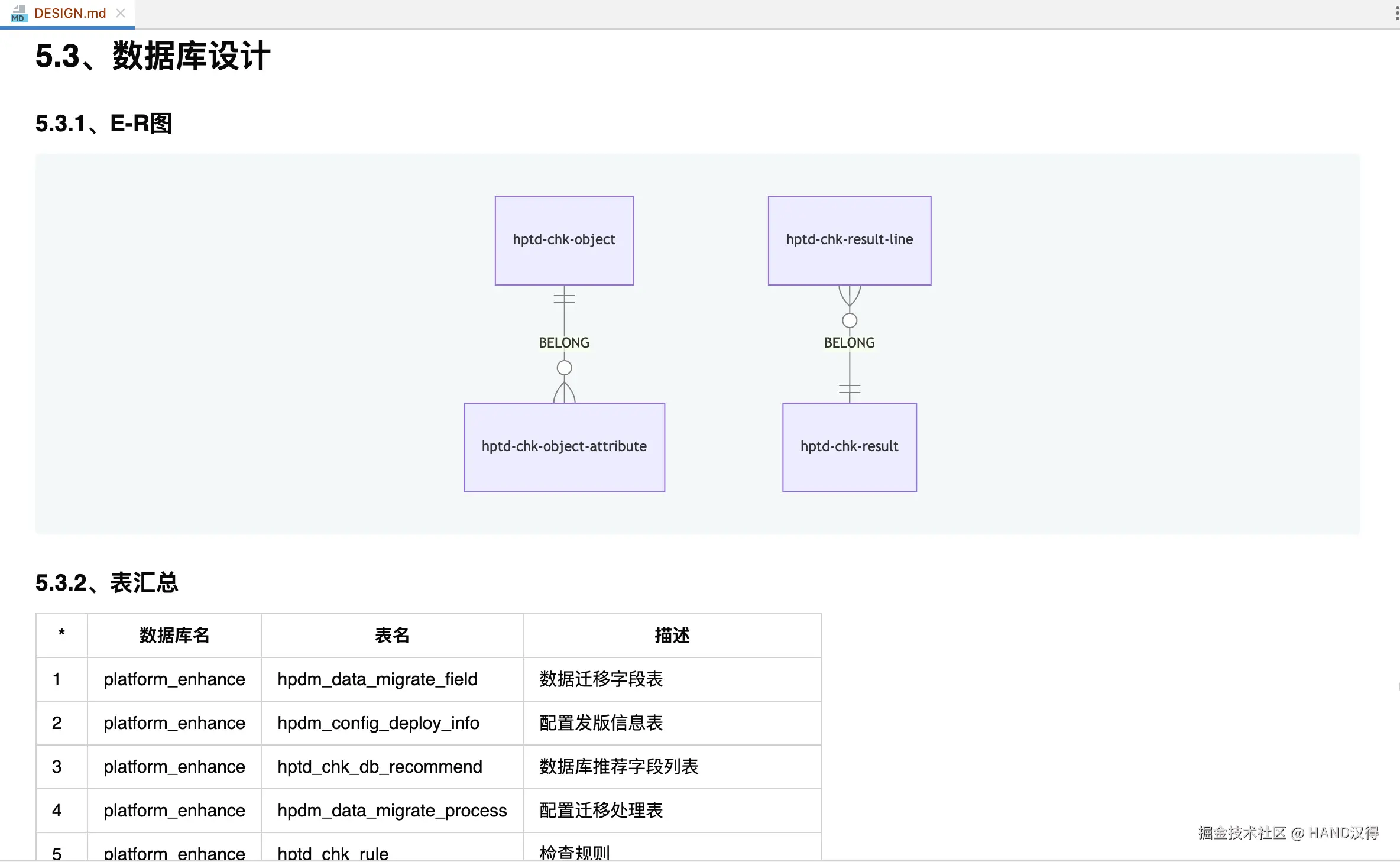Click the hptd-chk-object entity box
Viewport: 1400px width, 862px height.
pos(564,240)
